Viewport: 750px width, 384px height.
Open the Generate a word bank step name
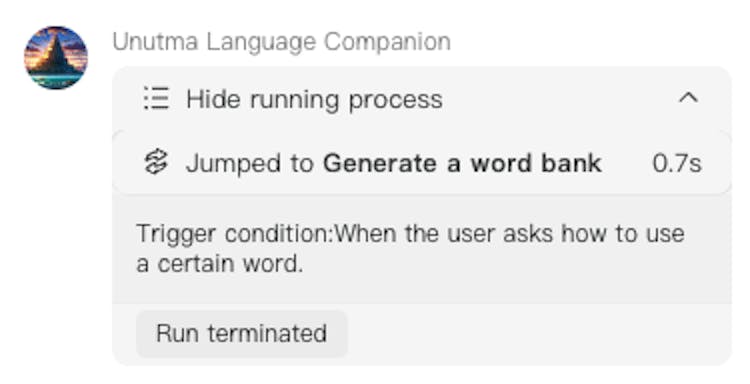(462, 164)
